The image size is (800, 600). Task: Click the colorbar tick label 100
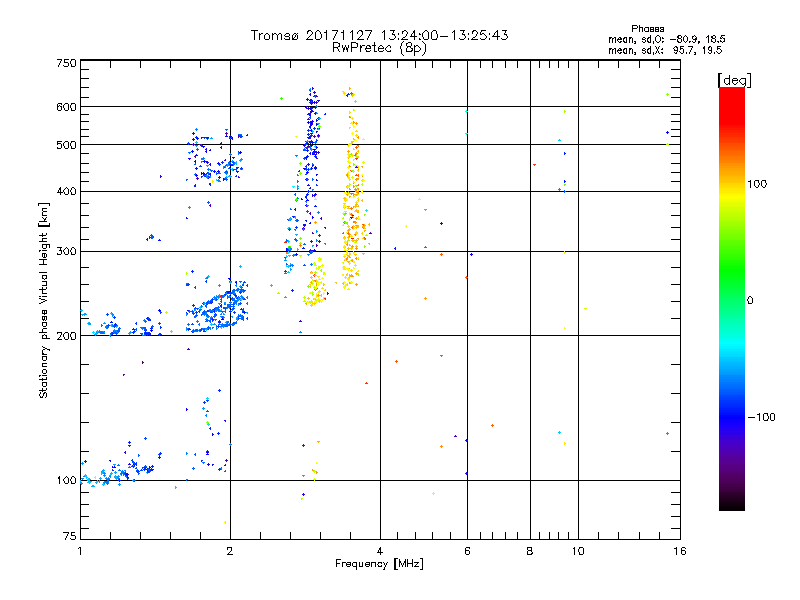pos(759,184)
